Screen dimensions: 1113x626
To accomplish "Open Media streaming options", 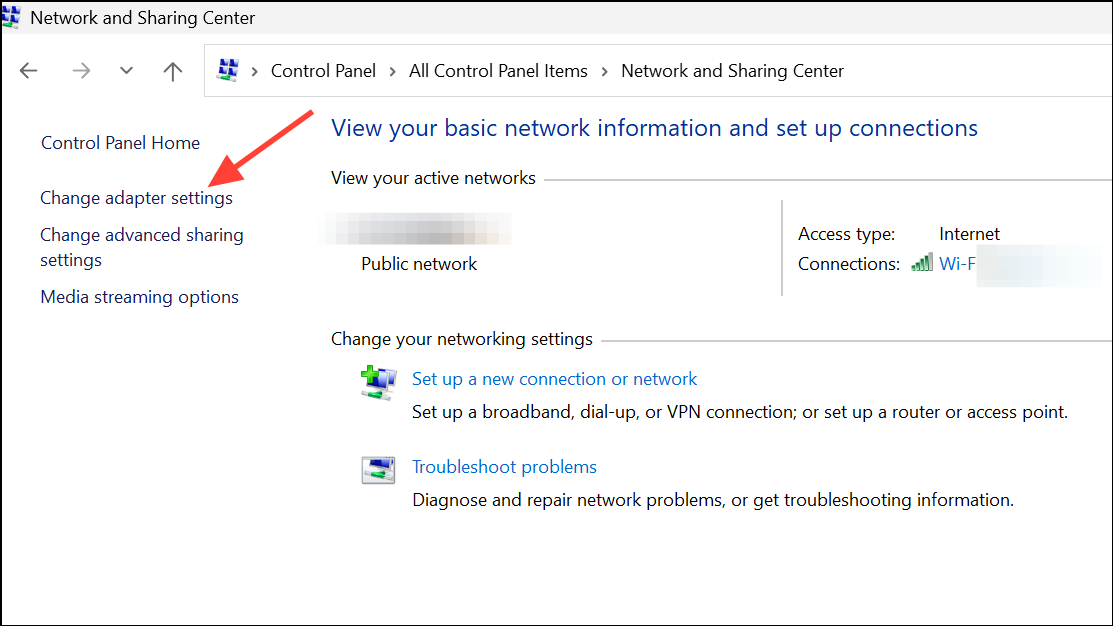I will [139, 296].
